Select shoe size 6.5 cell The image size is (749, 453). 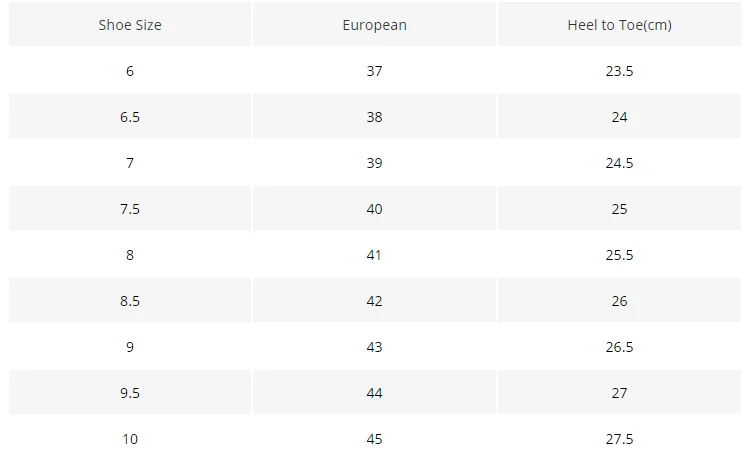coord(130,117)
